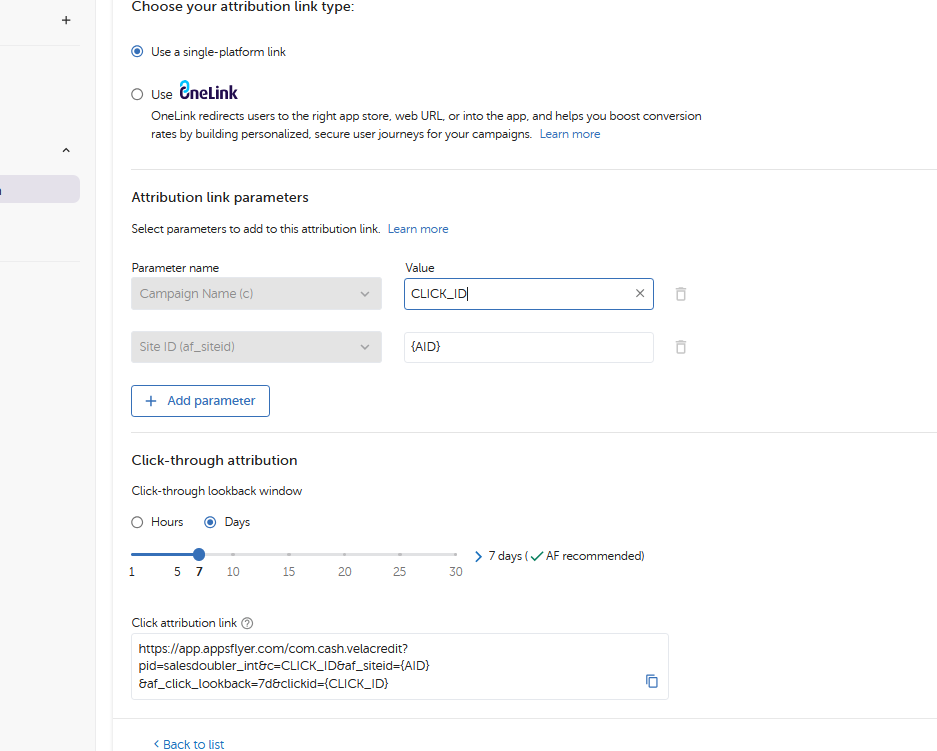The width and height of the screenshot is (937, 751).
Task: Open the Campaign Name (c) dropdown
Action: 256,294
